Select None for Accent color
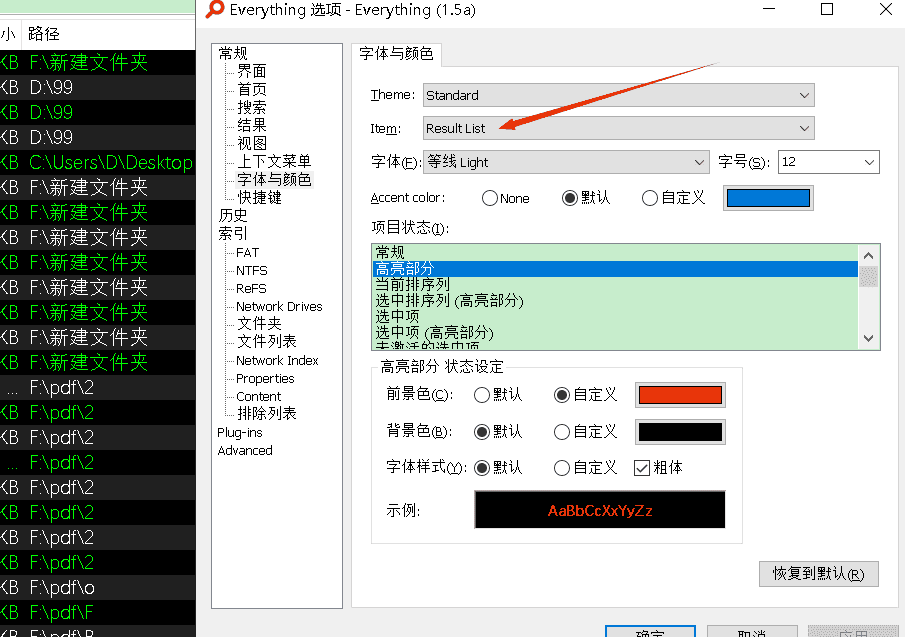Image resolution: width=905 pixels, height=637 pixels. click(x=490, y=198)
